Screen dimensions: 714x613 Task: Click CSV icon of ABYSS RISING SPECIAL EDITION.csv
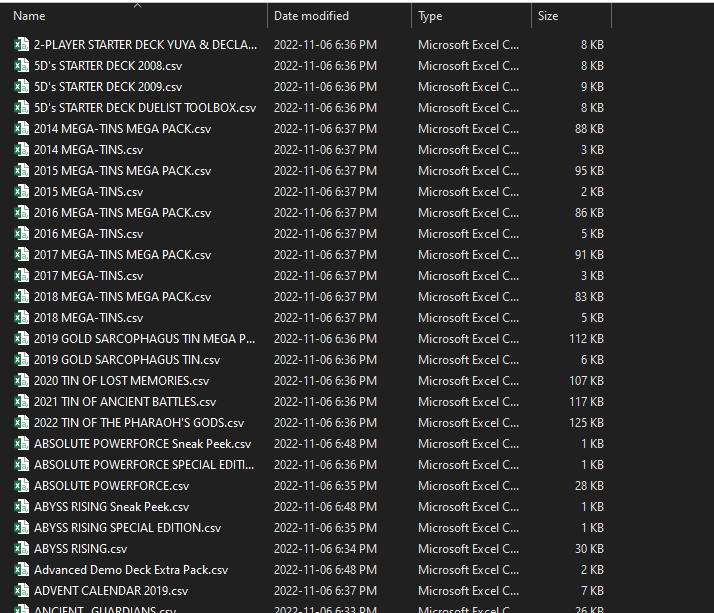[21, 527]
